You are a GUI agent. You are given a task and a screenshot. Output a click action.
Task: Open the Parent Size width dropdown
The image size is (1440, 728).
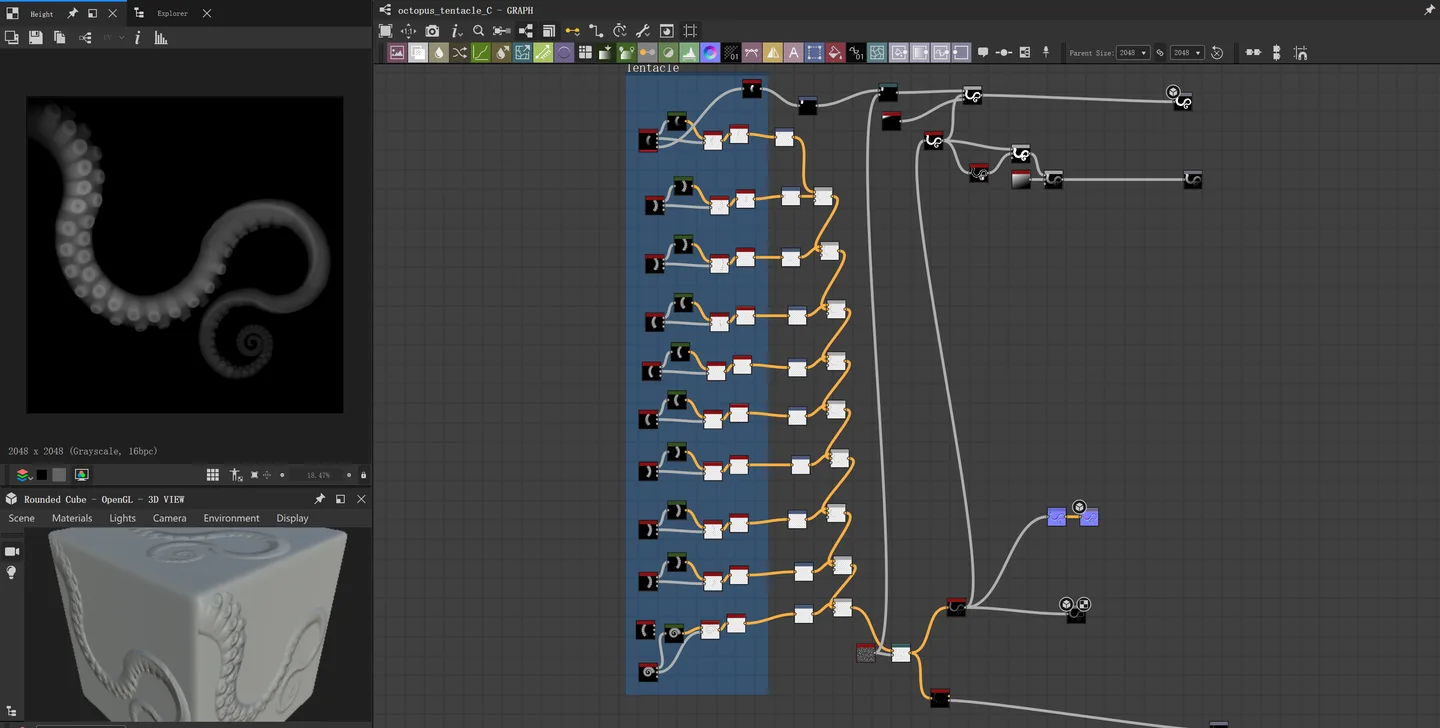coord(1133,53)
